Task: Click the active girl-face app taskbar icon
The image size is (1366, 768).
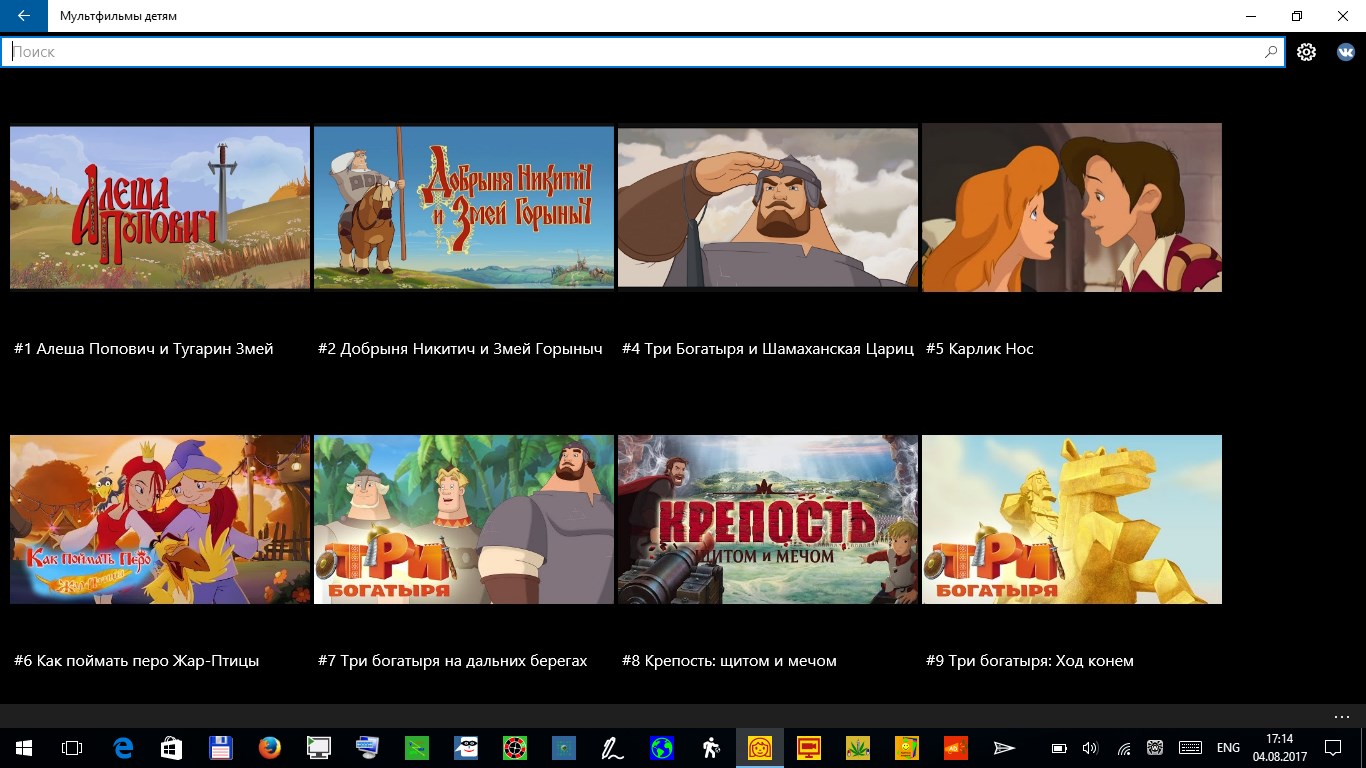Action: click(760, 748)
